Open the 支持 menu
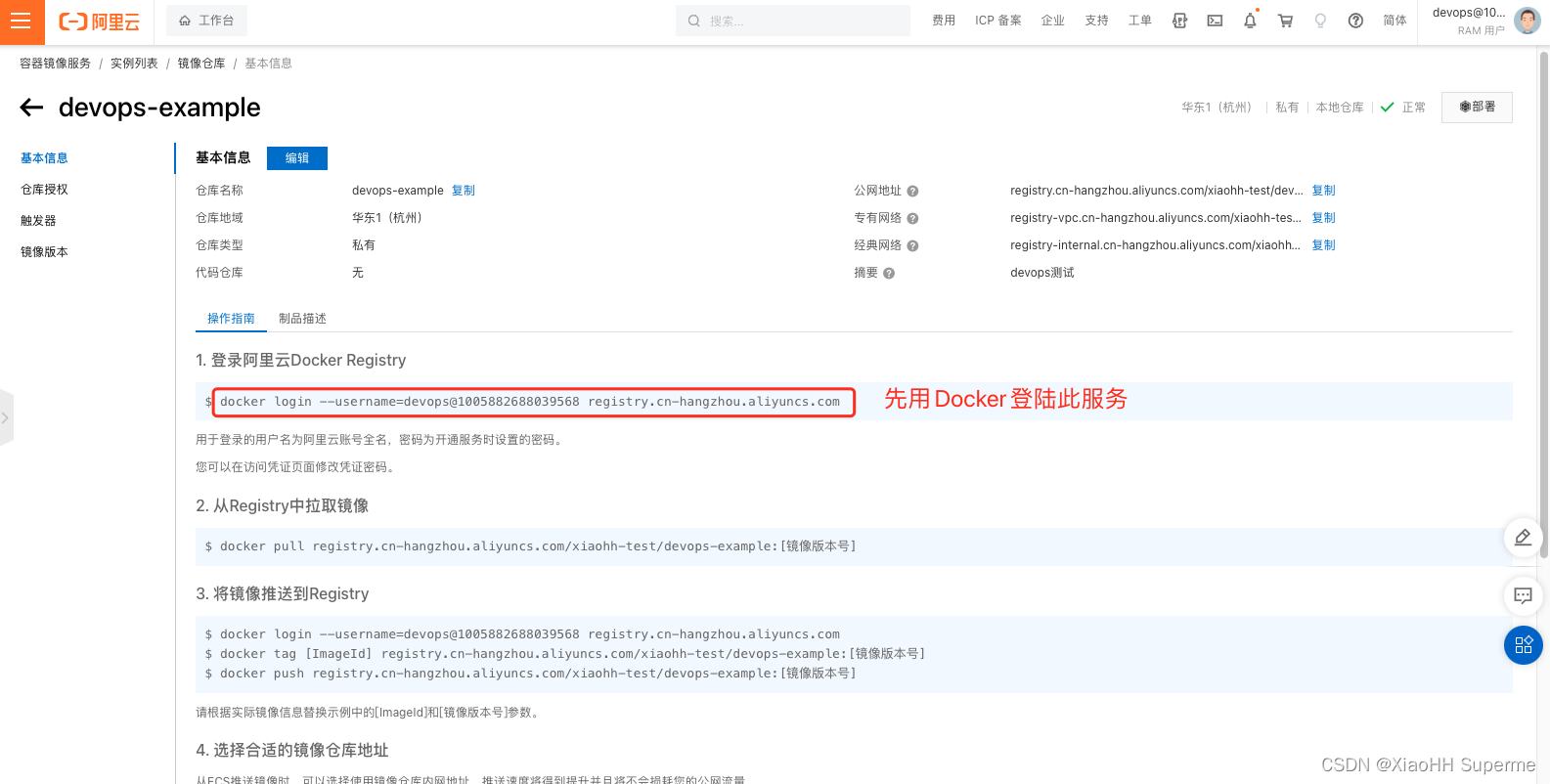 (1096, 21)
